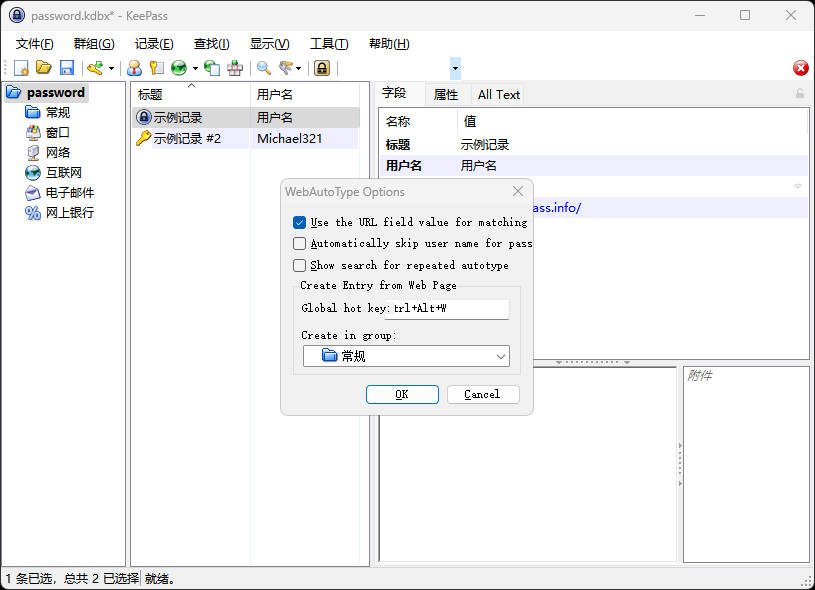Check Show search for repeated autotype
815x590 pixels.
300,266
